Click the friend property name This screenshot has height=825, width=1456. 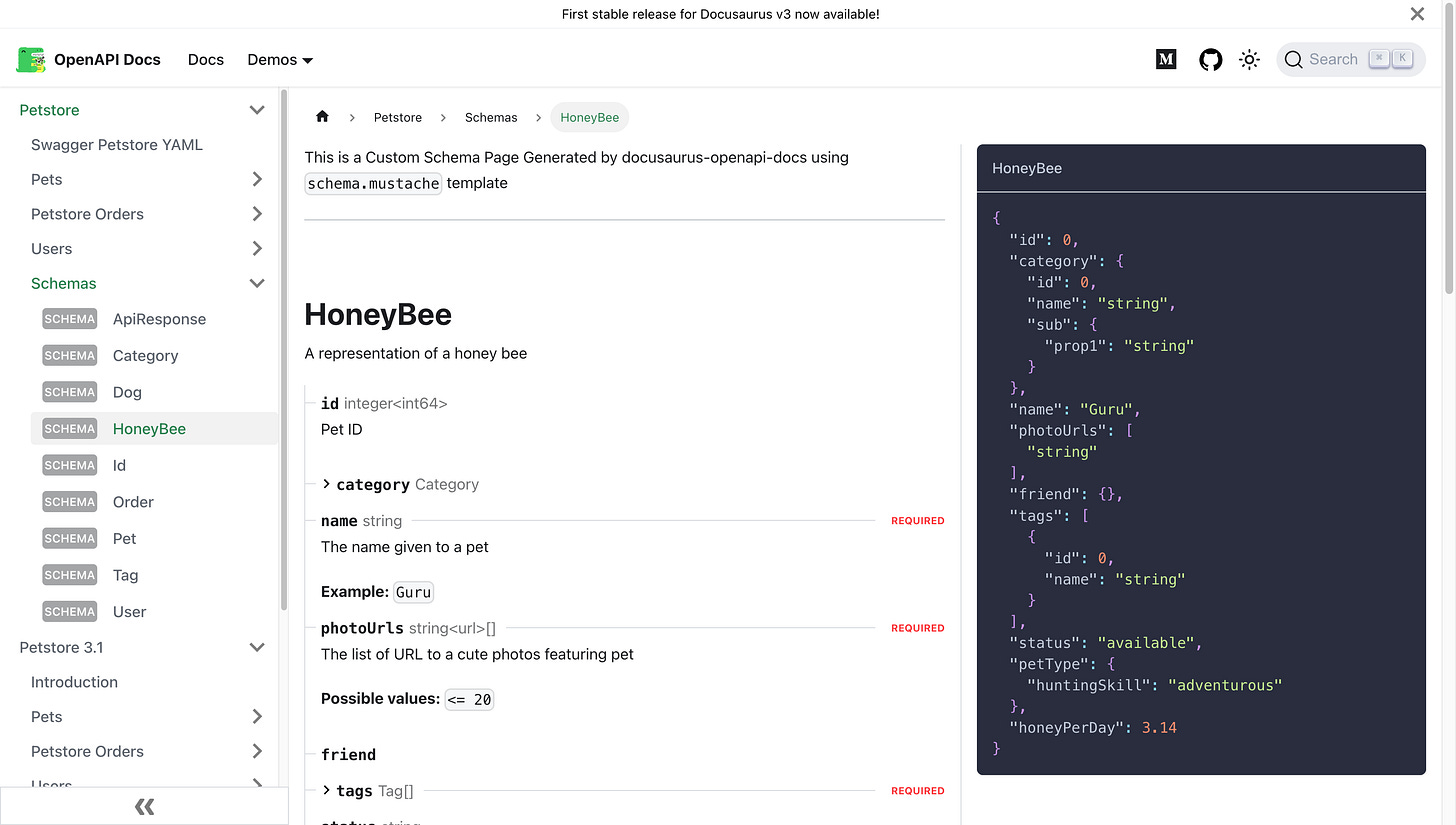pyautogui.click(x=348, y=755)
